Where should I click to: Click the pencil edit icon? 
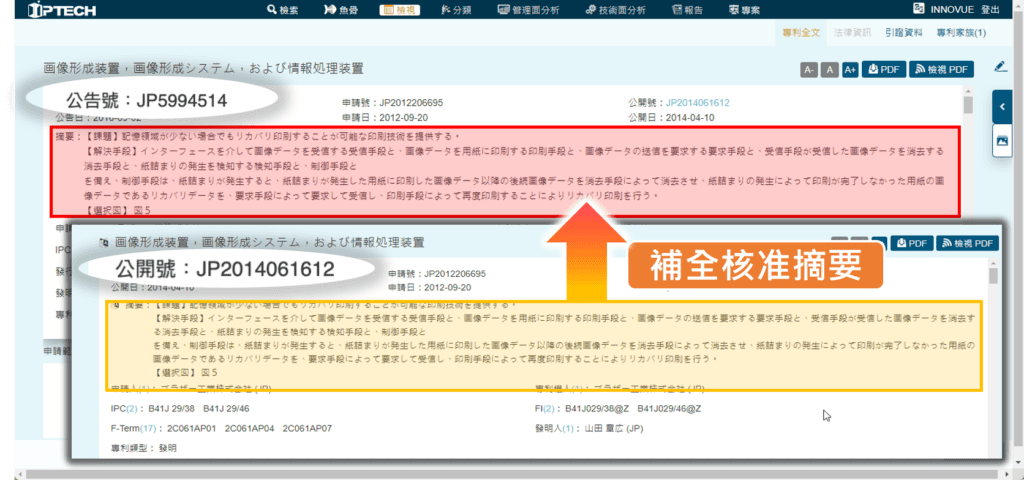tap(1001, 67)
